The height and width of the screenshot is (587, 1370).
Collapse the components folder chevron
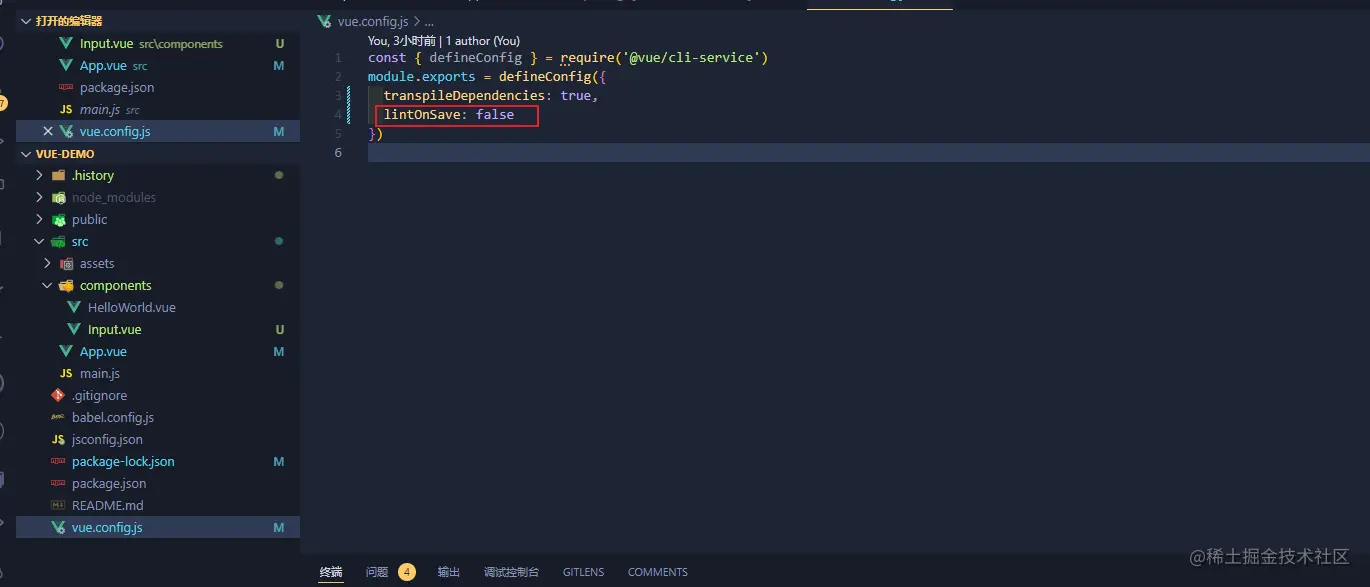click(x=48, y=285)
